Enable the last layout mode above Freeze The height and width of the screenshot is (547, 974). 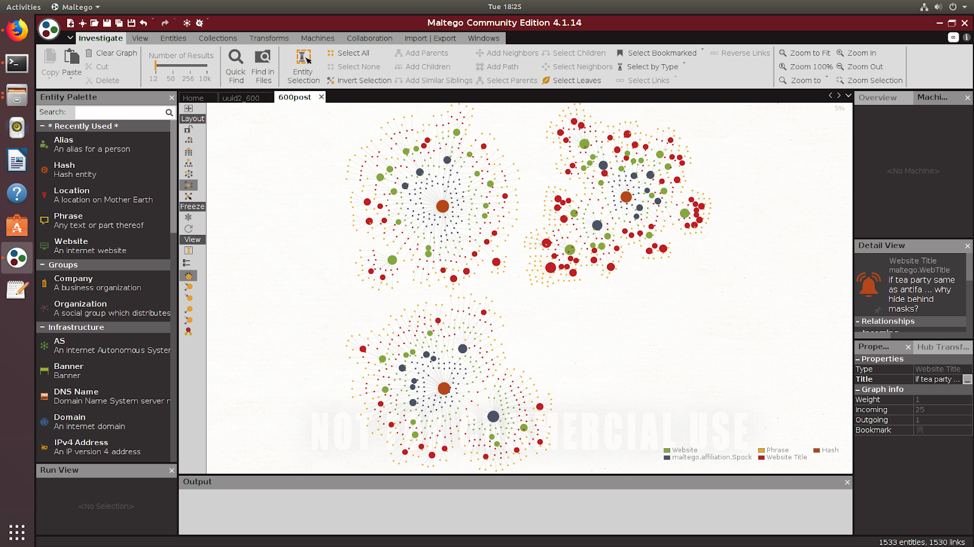(x=188, y=196)
